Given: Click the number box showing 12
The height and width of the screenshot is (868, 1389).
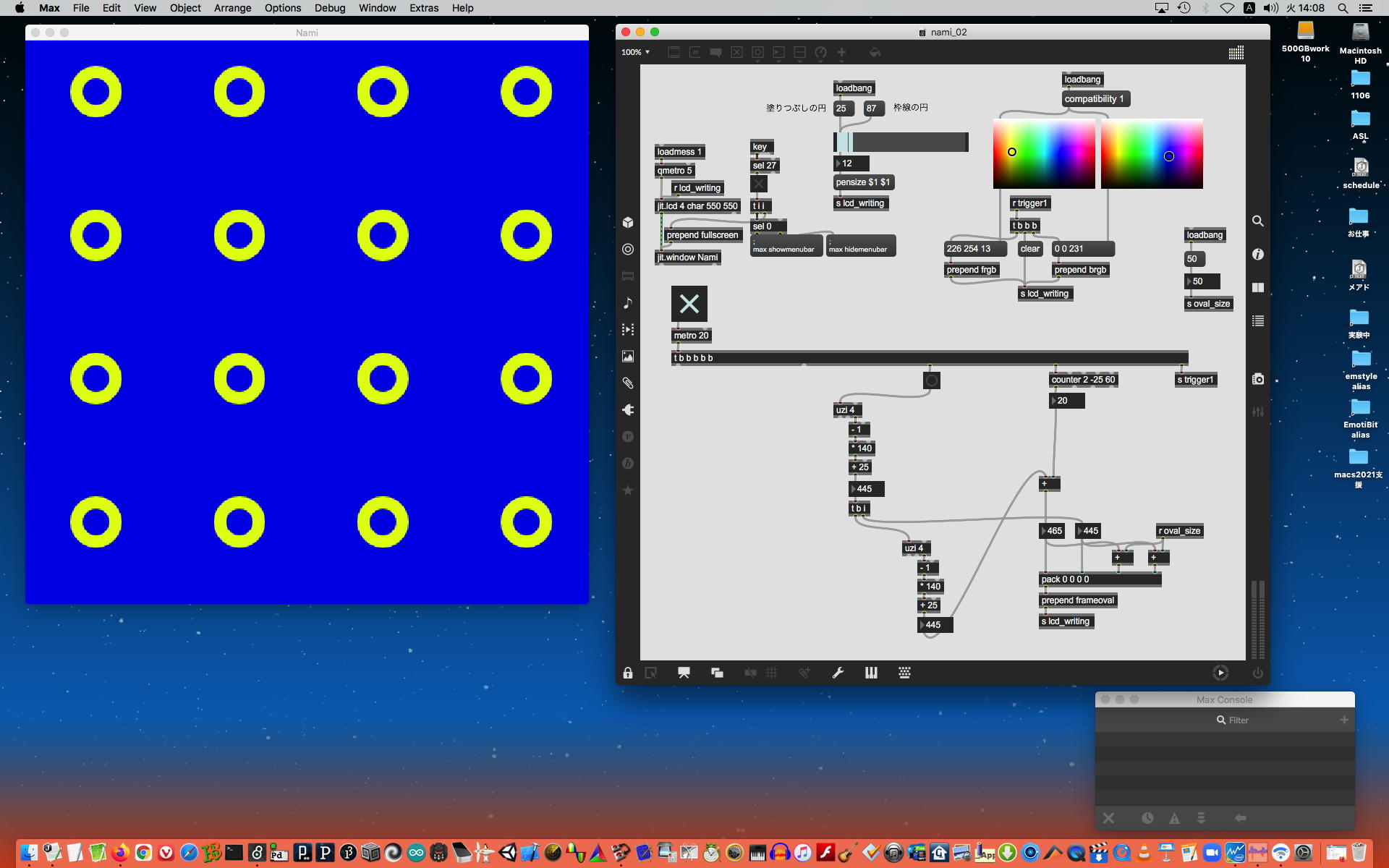Looking at the screenshot, I should [x=851, y=163].
